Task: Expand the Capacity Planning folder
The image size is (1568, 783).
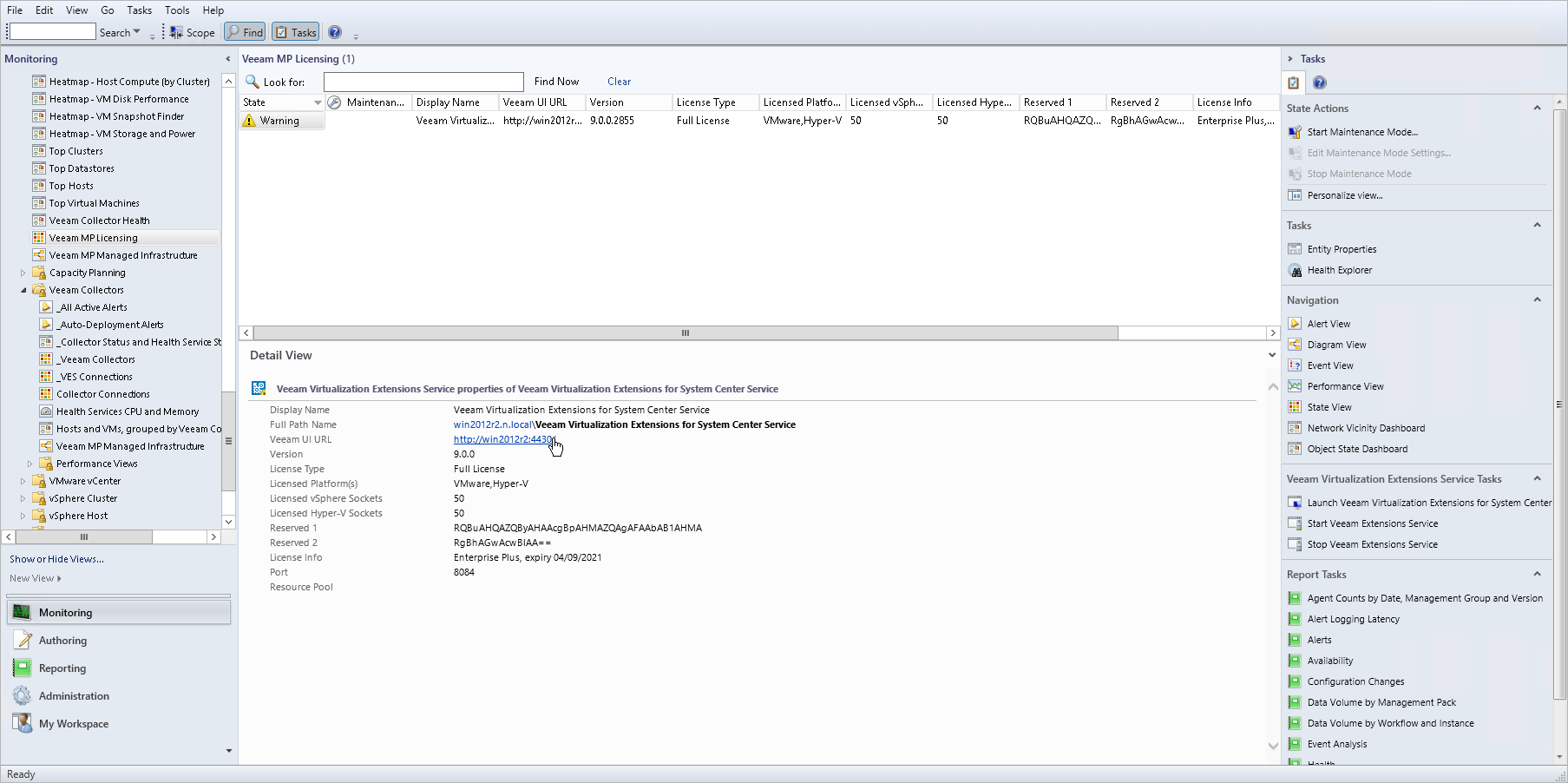Action: click(23, 273)
